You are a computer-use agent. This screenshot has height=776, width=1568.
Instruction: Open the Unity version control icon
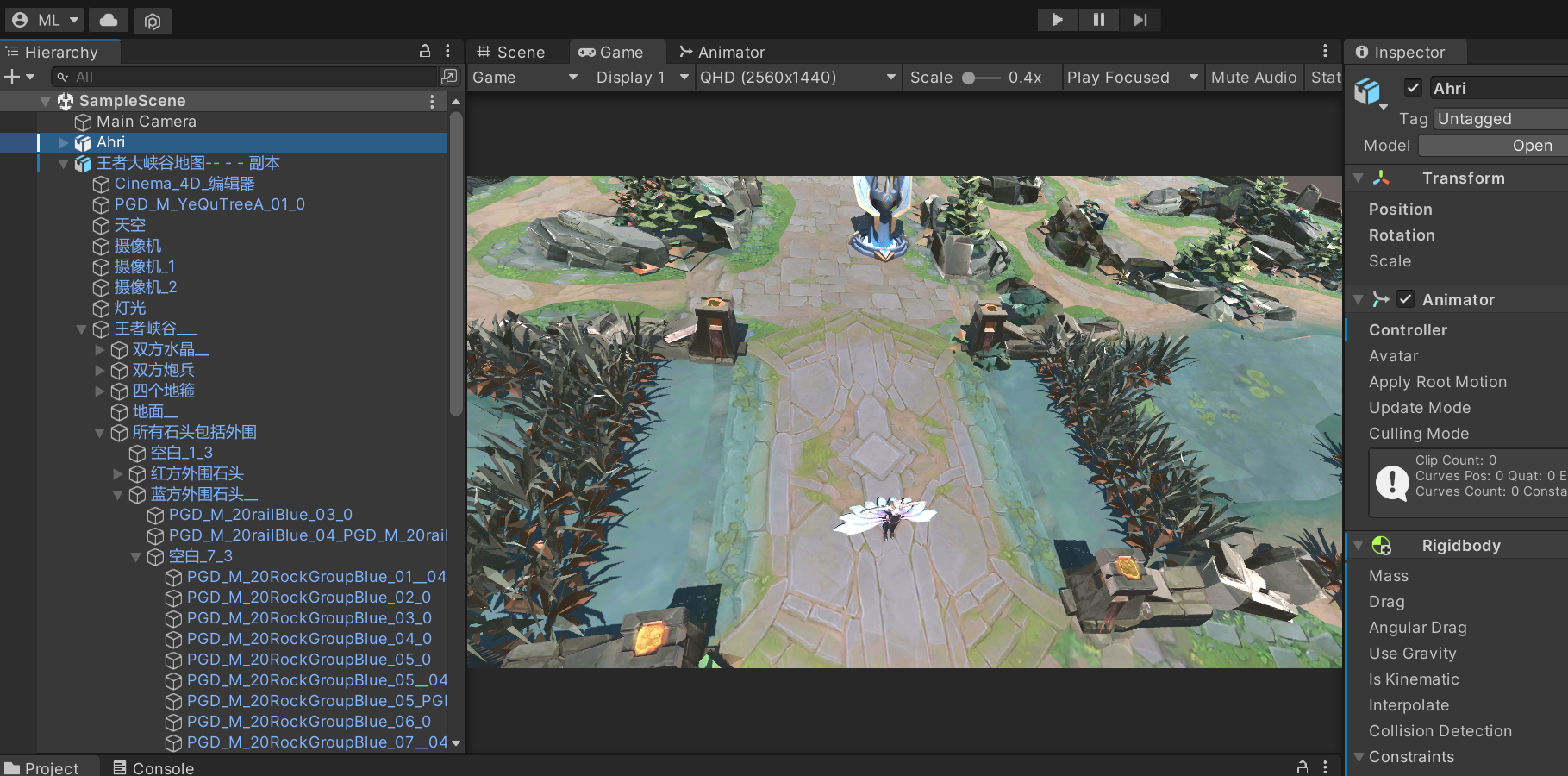point(153,21)
